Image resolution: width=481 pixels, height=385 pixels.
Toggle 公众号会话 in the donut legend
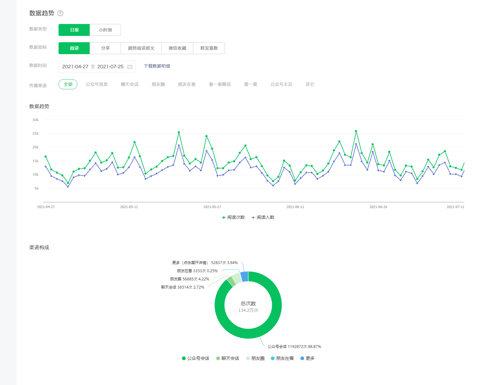pyautogui.click(x=195, y=358)
